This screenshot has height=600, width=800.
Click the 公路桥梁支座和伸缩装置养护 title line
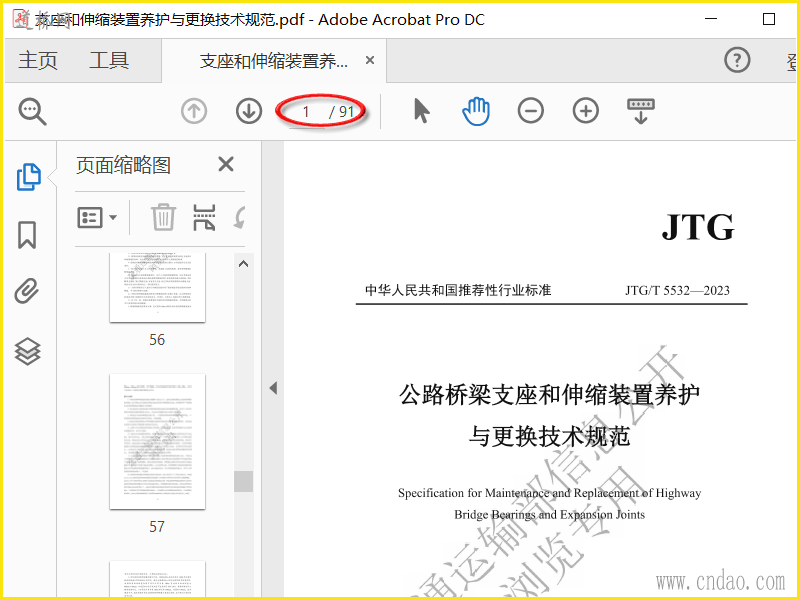pyautogui.click(x=549, y=395)
